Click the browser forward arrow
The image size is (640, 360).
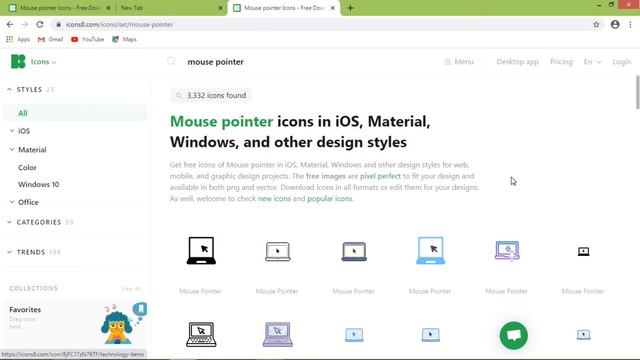click(x=25, y=24)
